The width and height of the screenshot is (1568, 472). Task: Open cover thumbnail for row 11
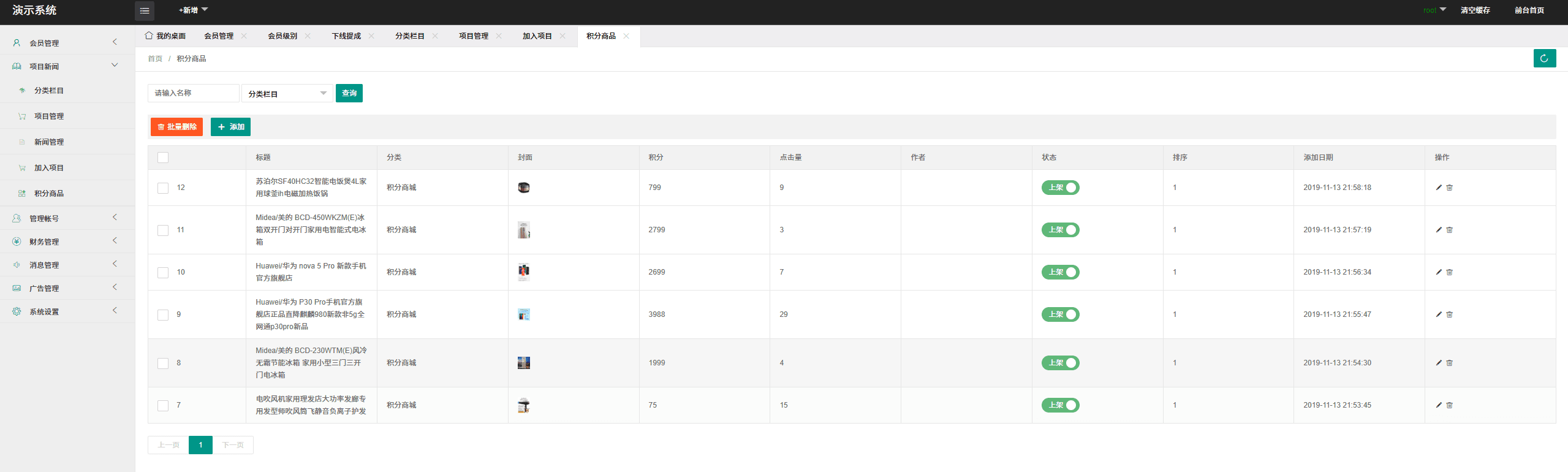click(x=524, y=230)
